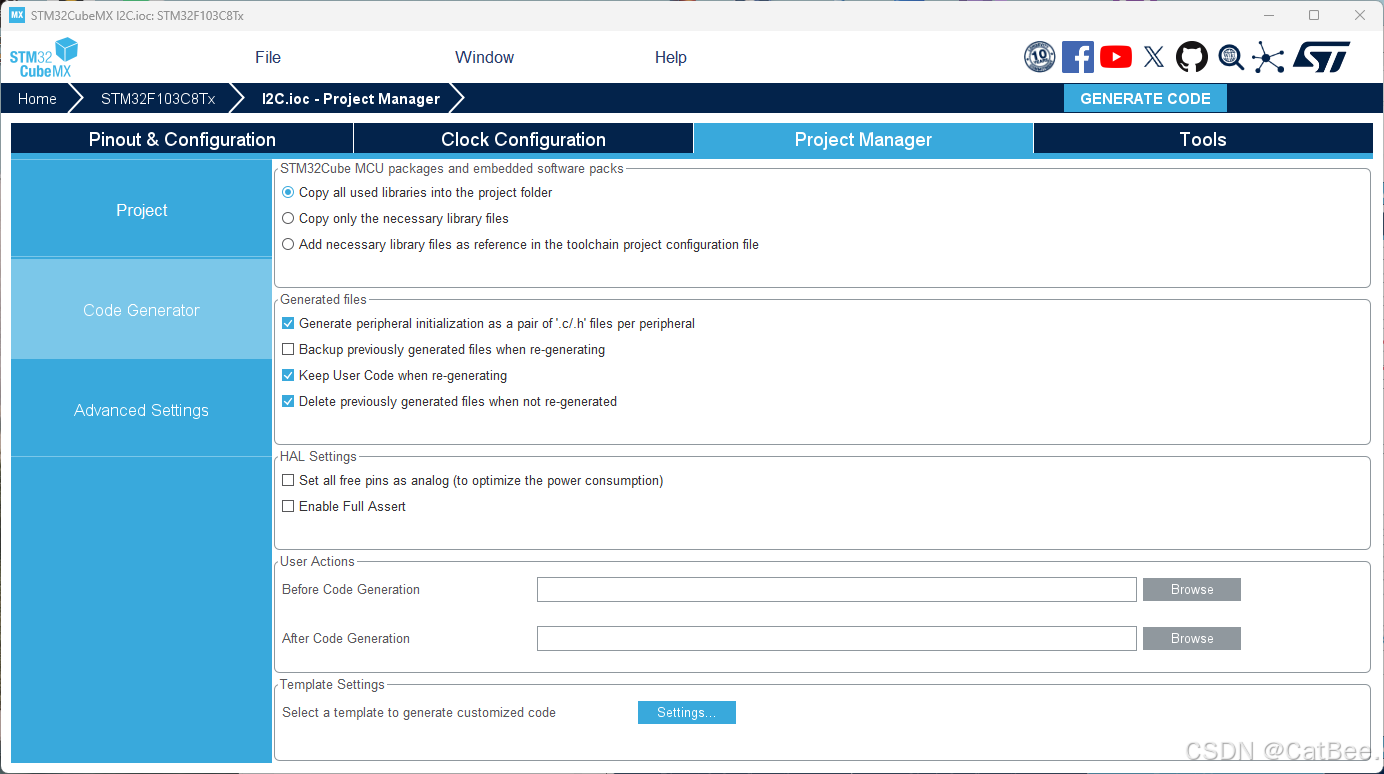The height and width of the screenshot is (774, 1384).
Task: Close the STM32CubeMX window
Action: click(1360, 15)
